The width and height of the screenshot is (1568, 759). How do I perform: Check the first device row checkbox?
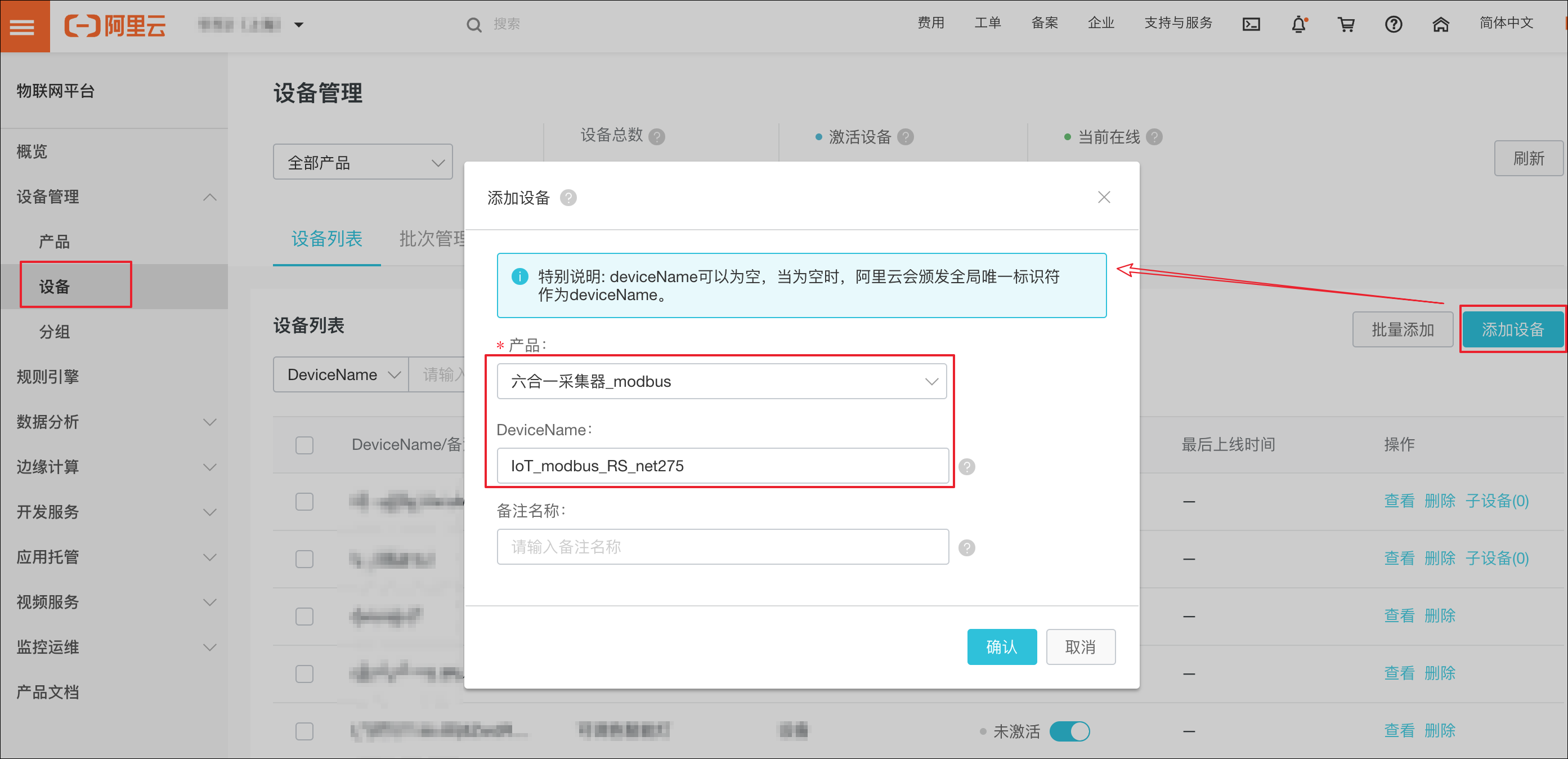coord(304,501)
